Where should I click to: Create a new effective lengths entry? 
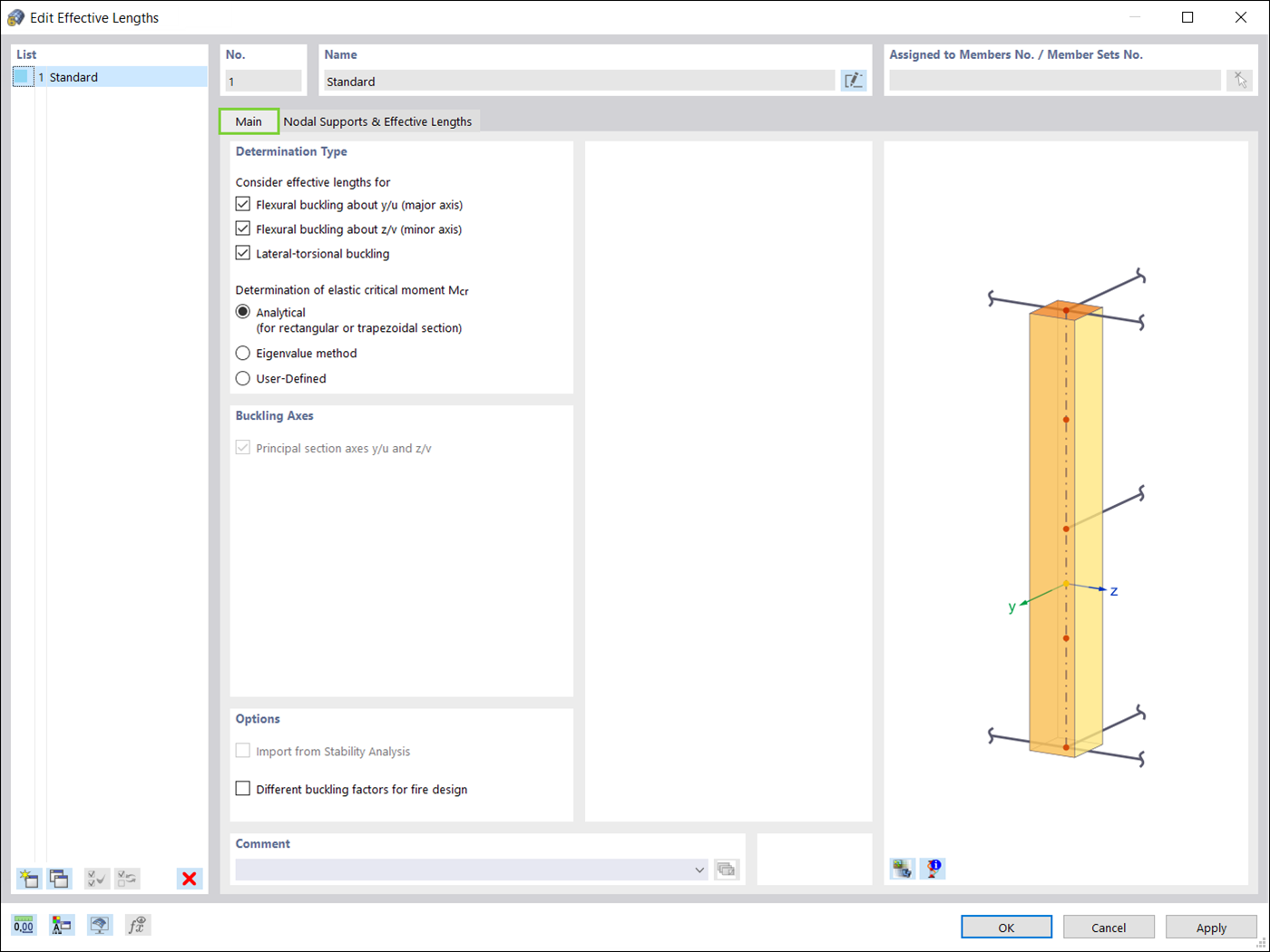[28, 879]
